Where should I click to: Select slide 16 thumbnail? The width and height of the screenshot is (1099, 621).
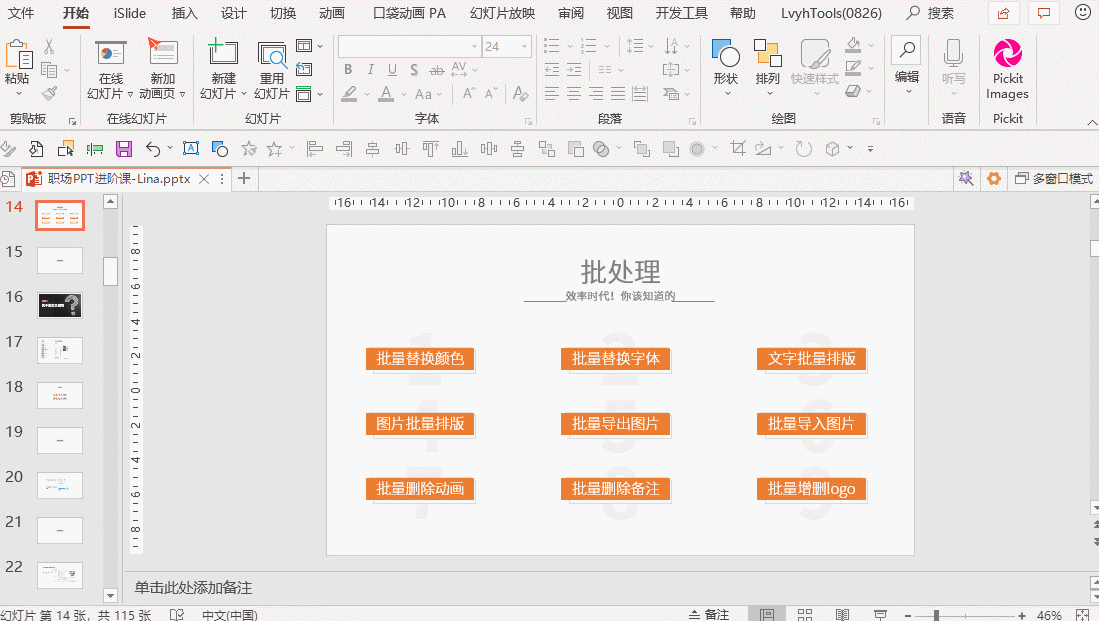click(60, 305)
